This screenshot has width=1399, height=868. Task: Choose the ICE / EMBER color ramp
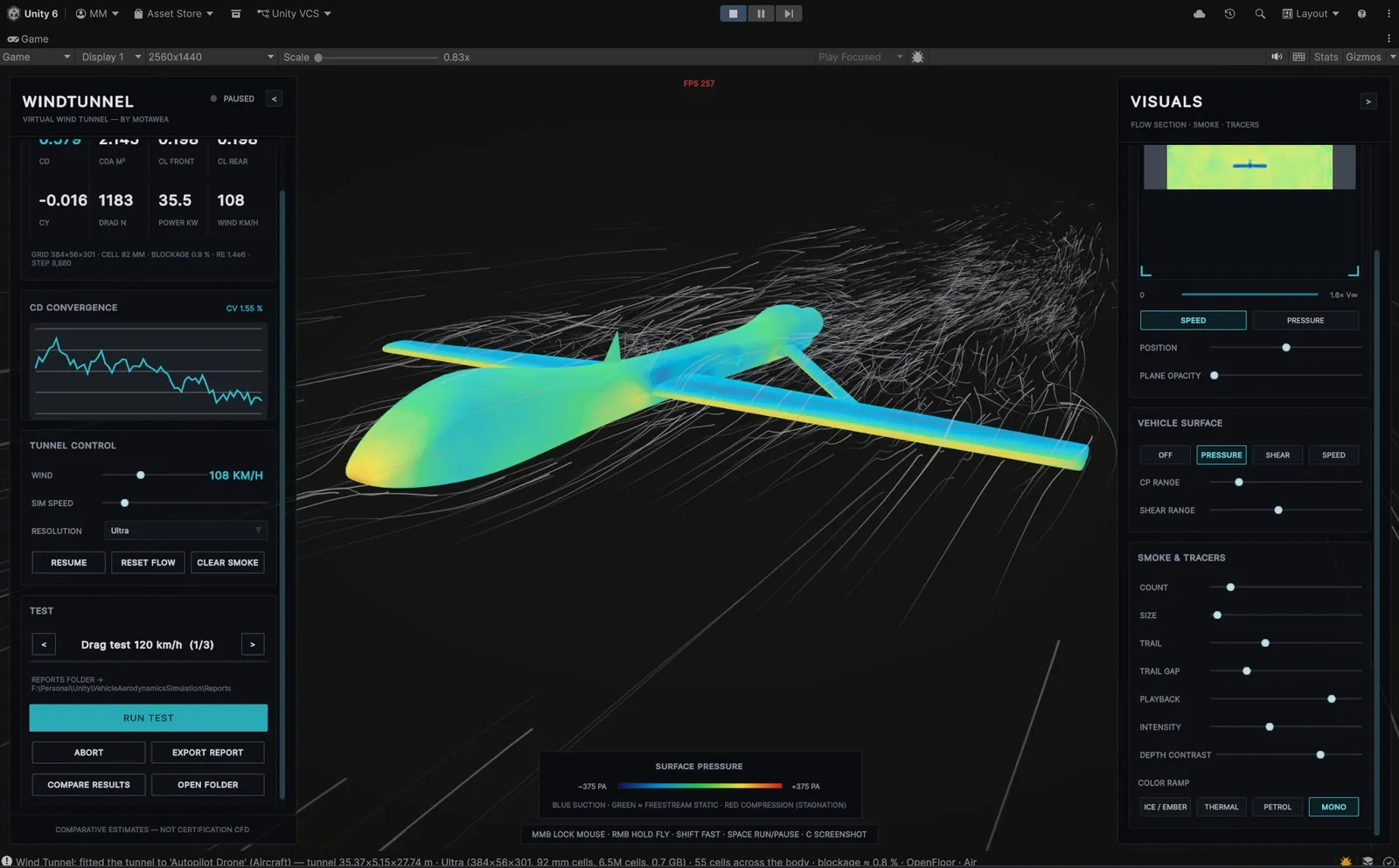[1166, 807]
